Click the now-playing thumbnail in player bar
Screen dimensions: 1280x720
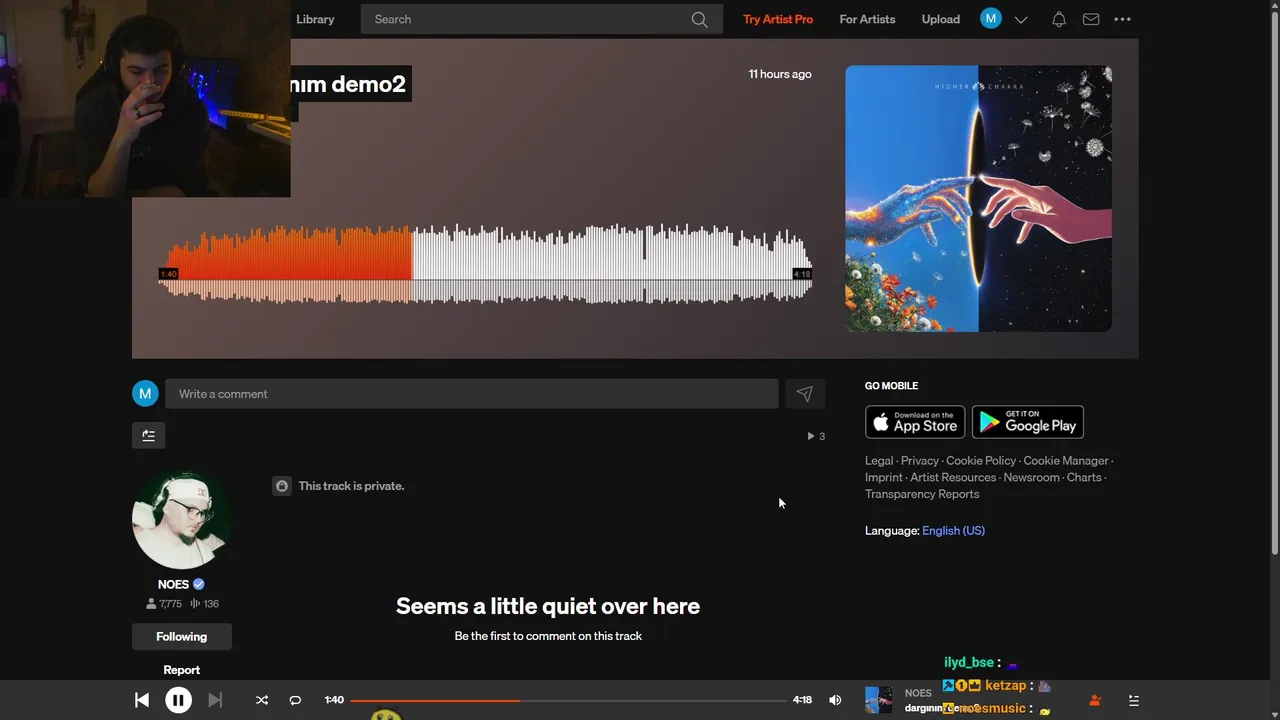[x=878, y=700]
